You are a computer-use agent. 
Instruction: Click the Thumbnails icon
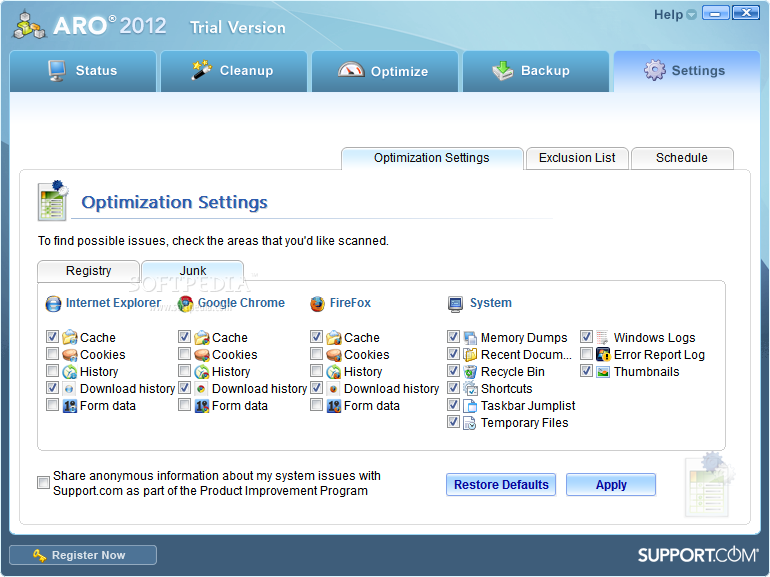click(x=603, y=372)
